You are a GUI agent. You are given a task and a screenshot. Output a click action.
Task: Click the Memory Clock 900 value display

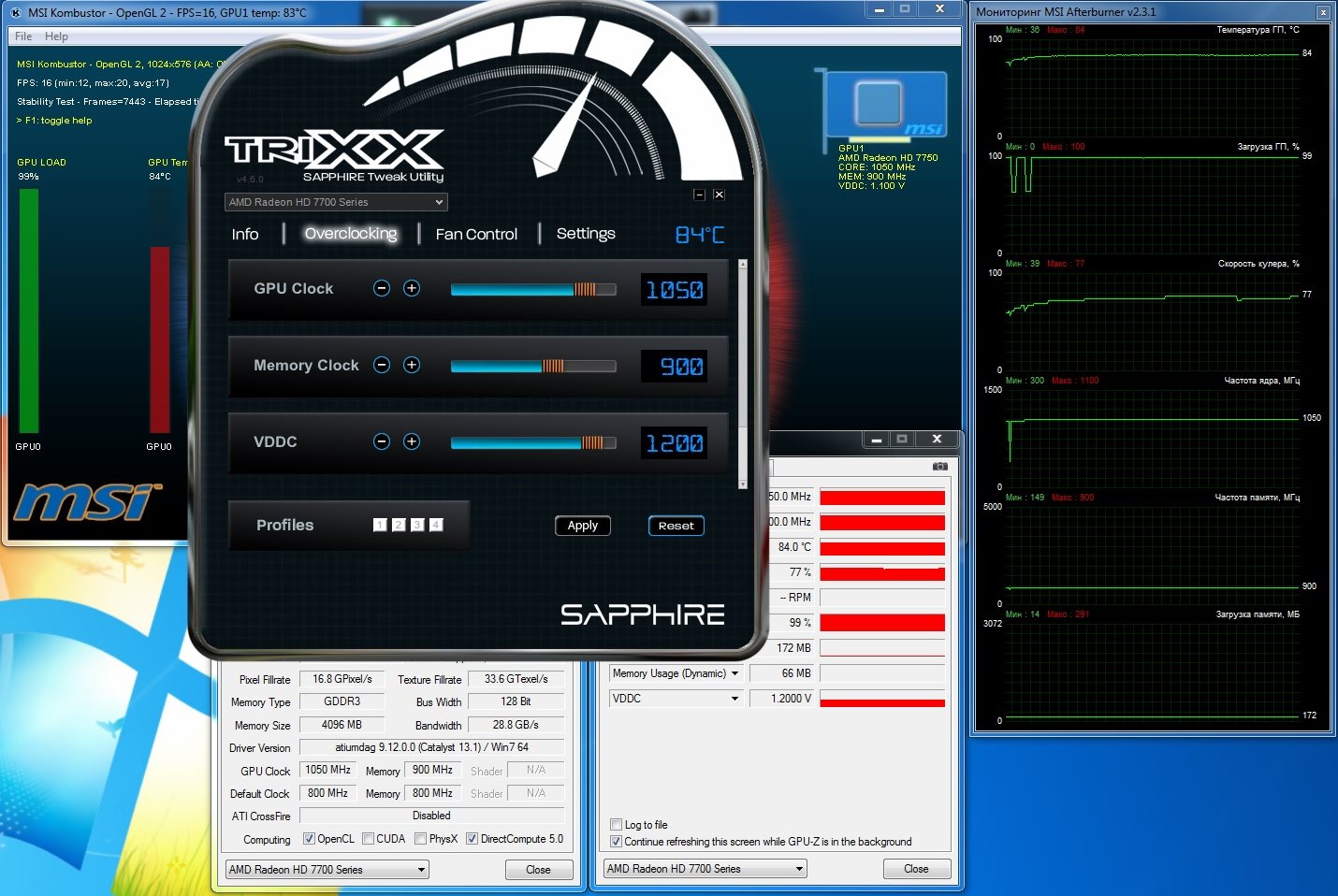[674, 367]
